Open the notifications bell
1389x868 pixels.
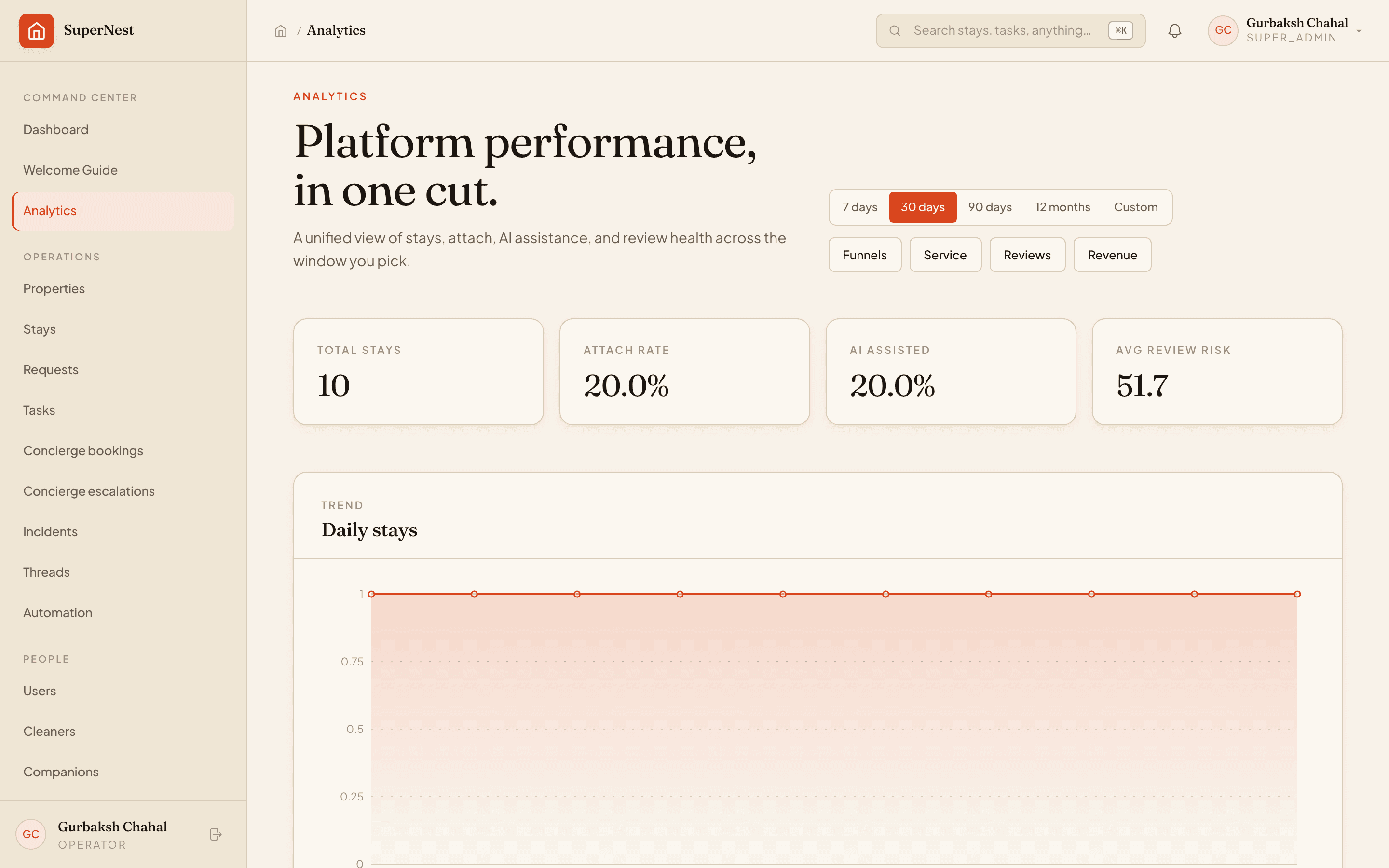(x=1175, y=31)
